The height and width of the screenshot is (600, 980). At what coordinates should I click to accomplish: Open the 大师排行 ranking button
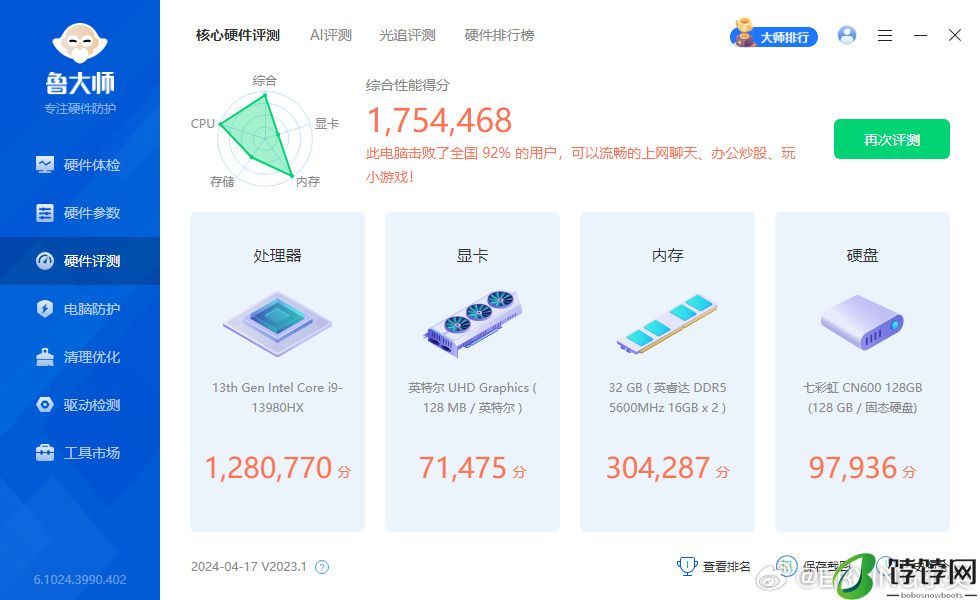774,36
